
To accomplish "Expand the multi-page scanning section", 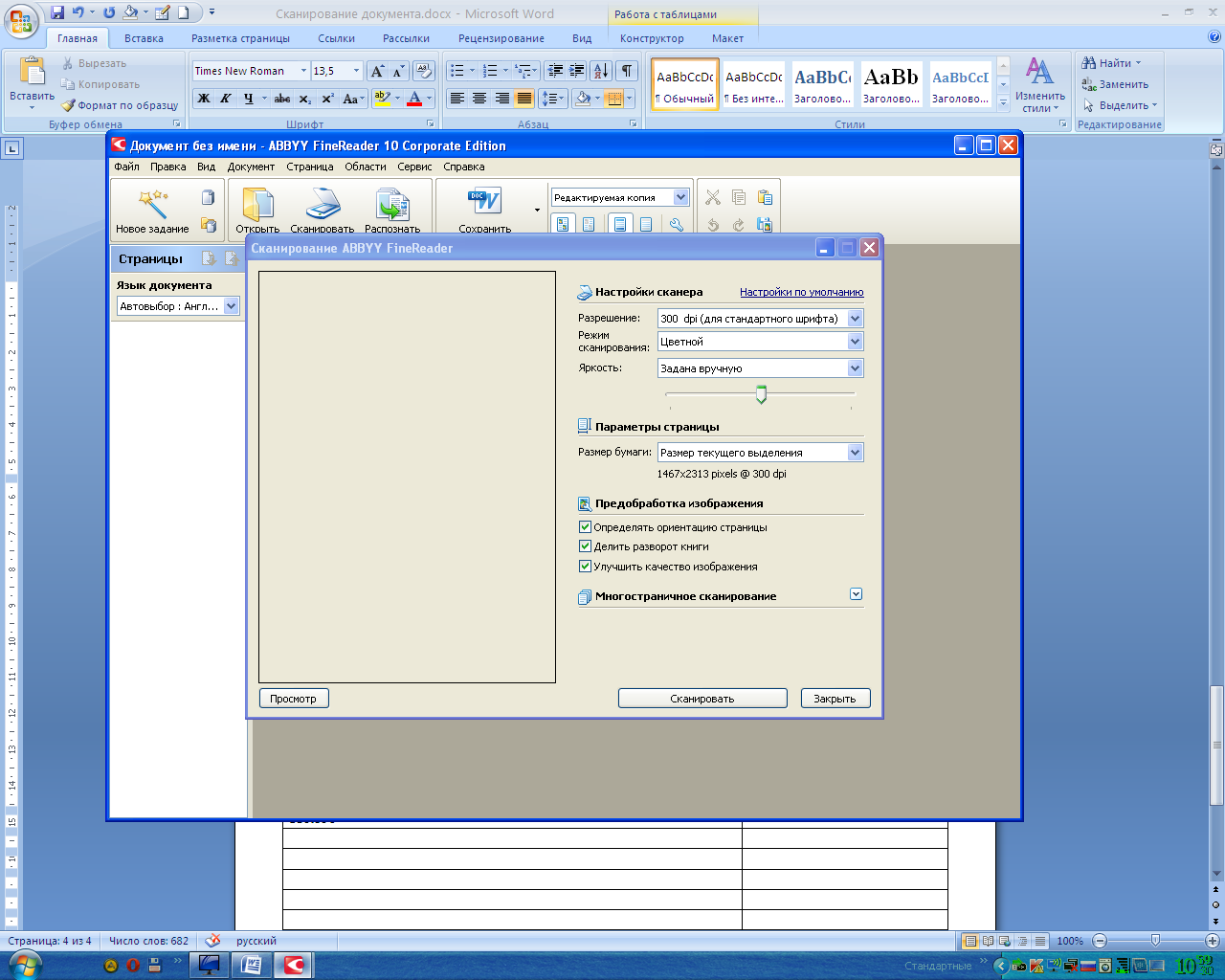I will pyautogui.click(x=856, y=594).
